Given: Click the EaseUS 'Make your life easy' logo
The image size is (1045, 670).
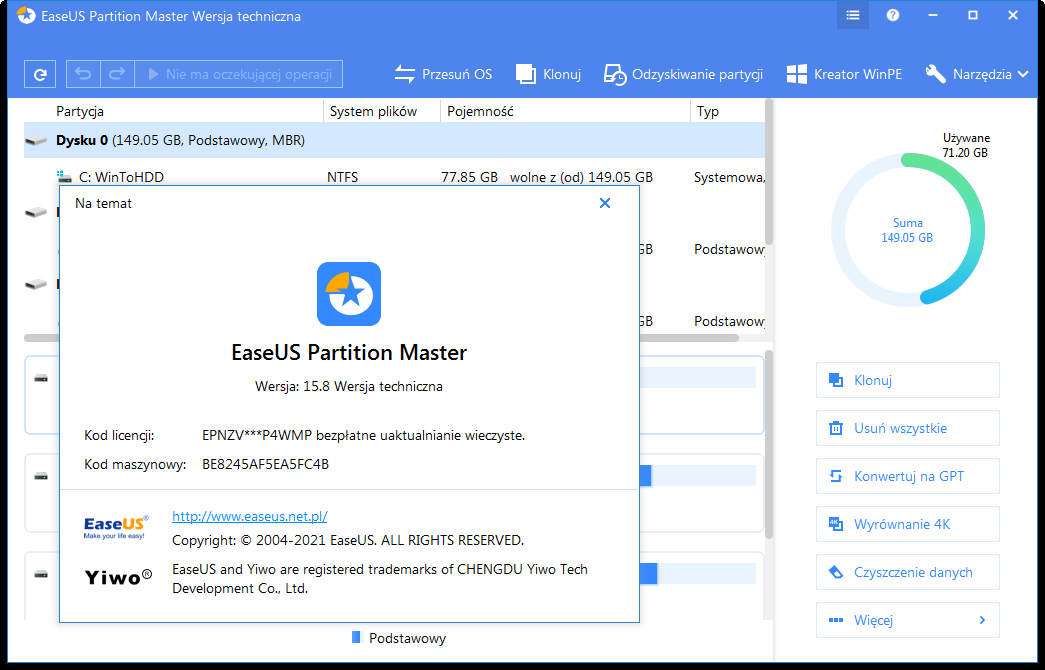Looking at the screenshot, I should coord(116,527).
